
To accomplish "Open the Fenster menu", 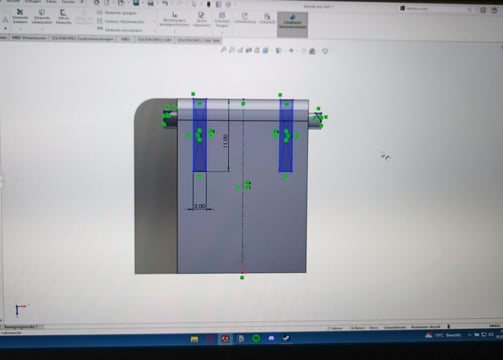I will pyautogui.click(x=68, y=1).
